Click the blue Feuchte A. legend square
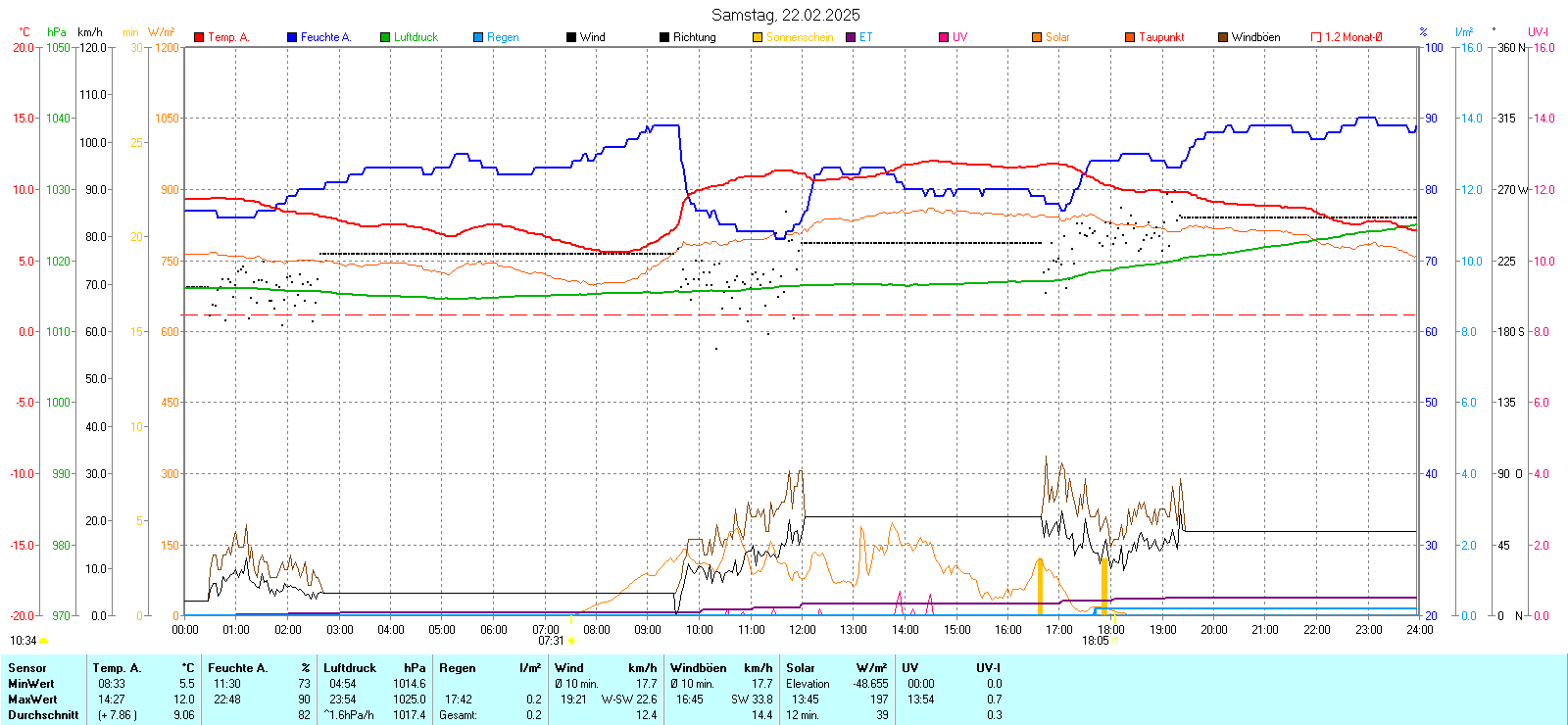This screenshot has height=725, width=1568. point(292,37)
